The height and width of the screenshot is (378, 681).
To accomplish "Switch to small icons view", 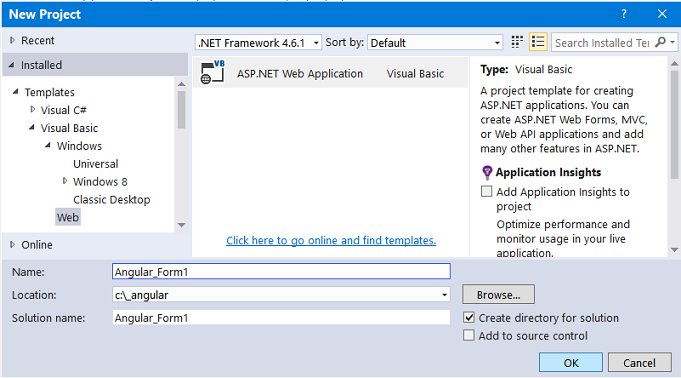I will (517, 42).
